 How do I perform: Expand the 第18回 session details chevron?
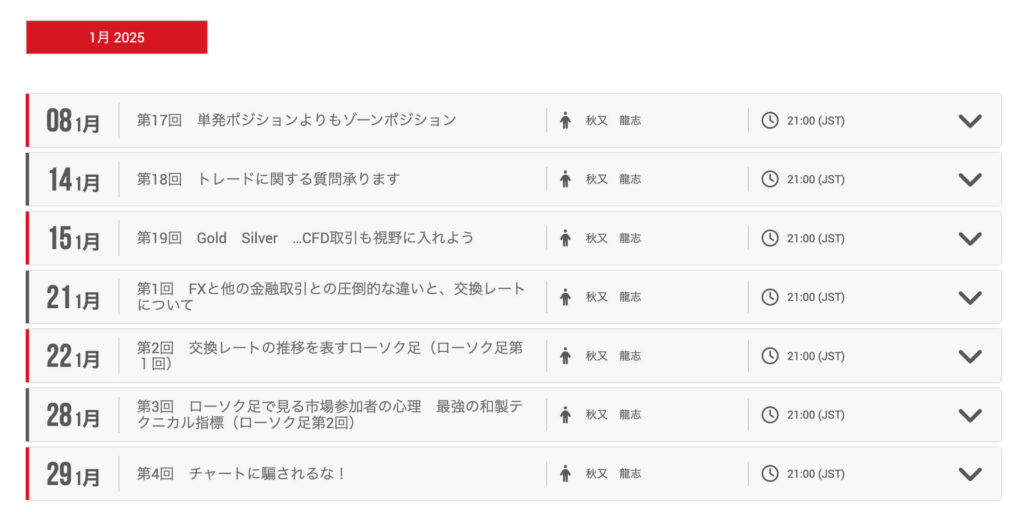pyautogui.click(x=970, y=180)
